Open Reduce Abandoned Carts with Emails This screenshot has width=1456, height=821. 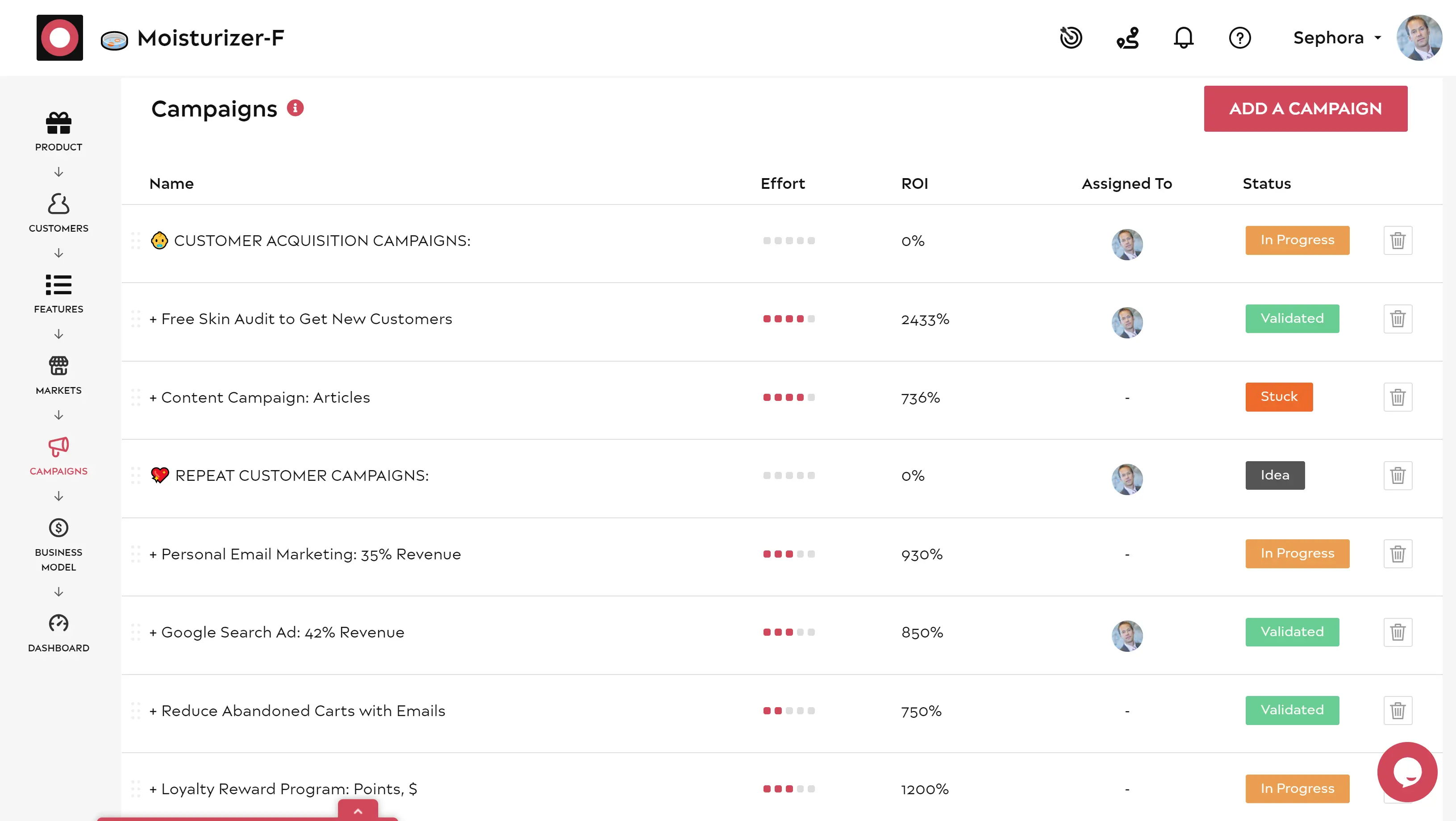[297, 711]
